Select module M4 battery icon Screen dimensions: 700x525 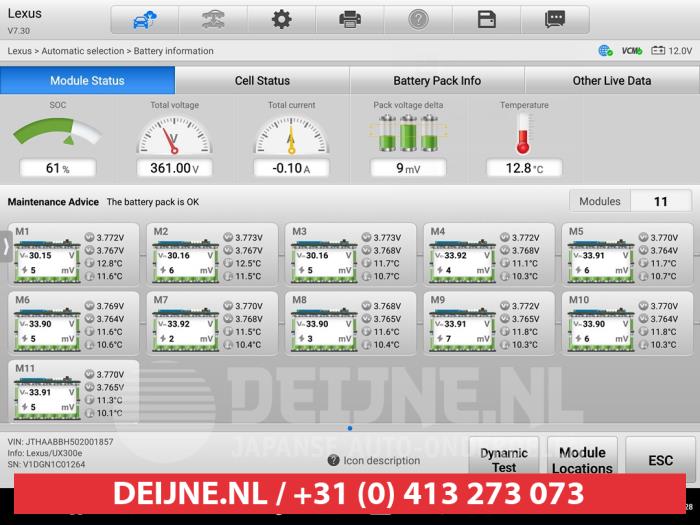coord(462,261)
